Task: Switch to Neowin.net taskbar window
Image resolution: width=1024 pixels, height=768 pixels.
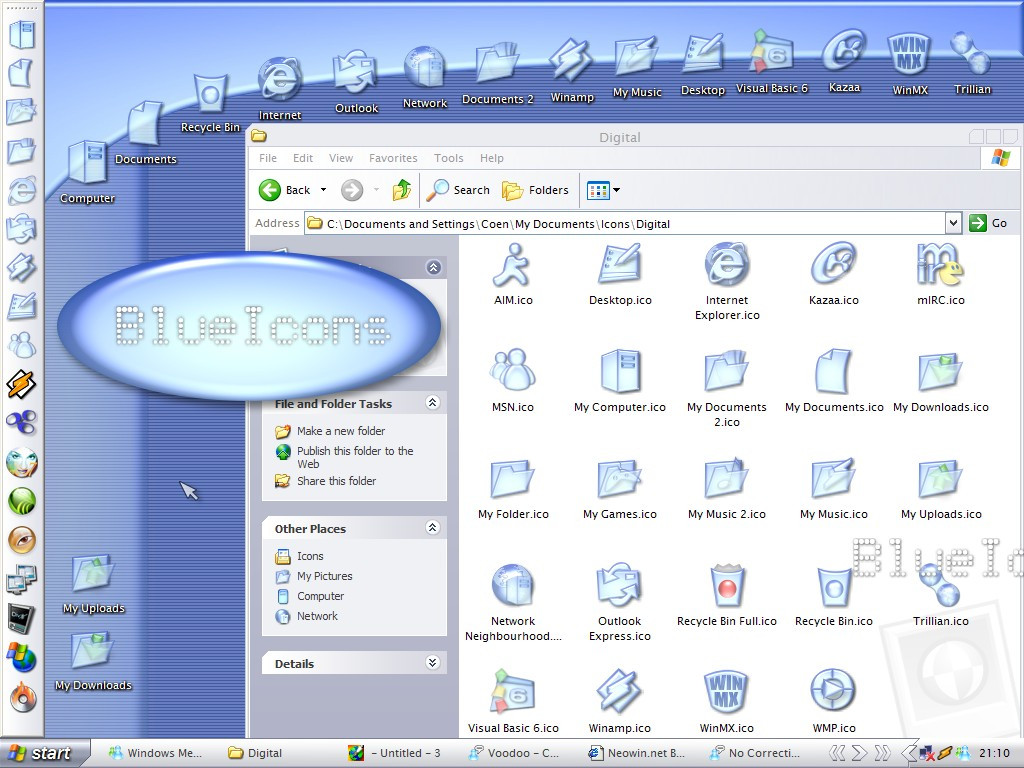Action: pos(636,753)
